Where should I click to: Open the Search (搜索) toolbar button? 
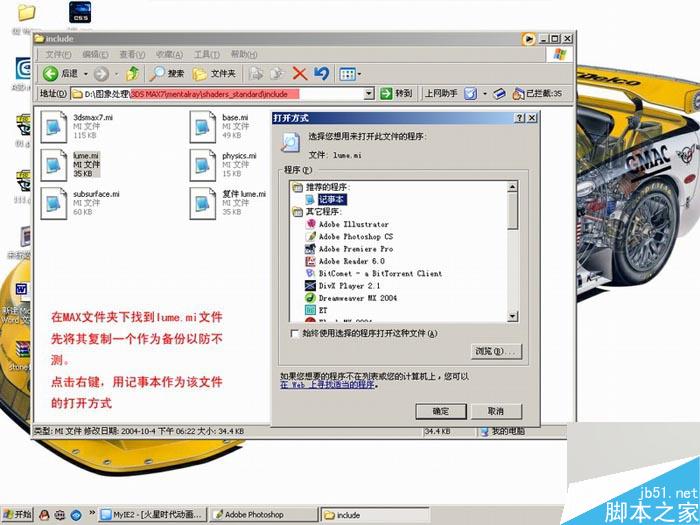(167, 74)
